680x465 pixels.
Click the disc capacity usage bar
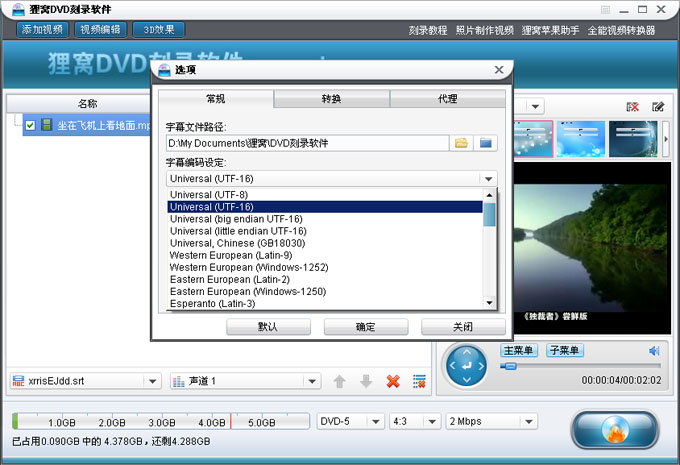tap(161, 421)
